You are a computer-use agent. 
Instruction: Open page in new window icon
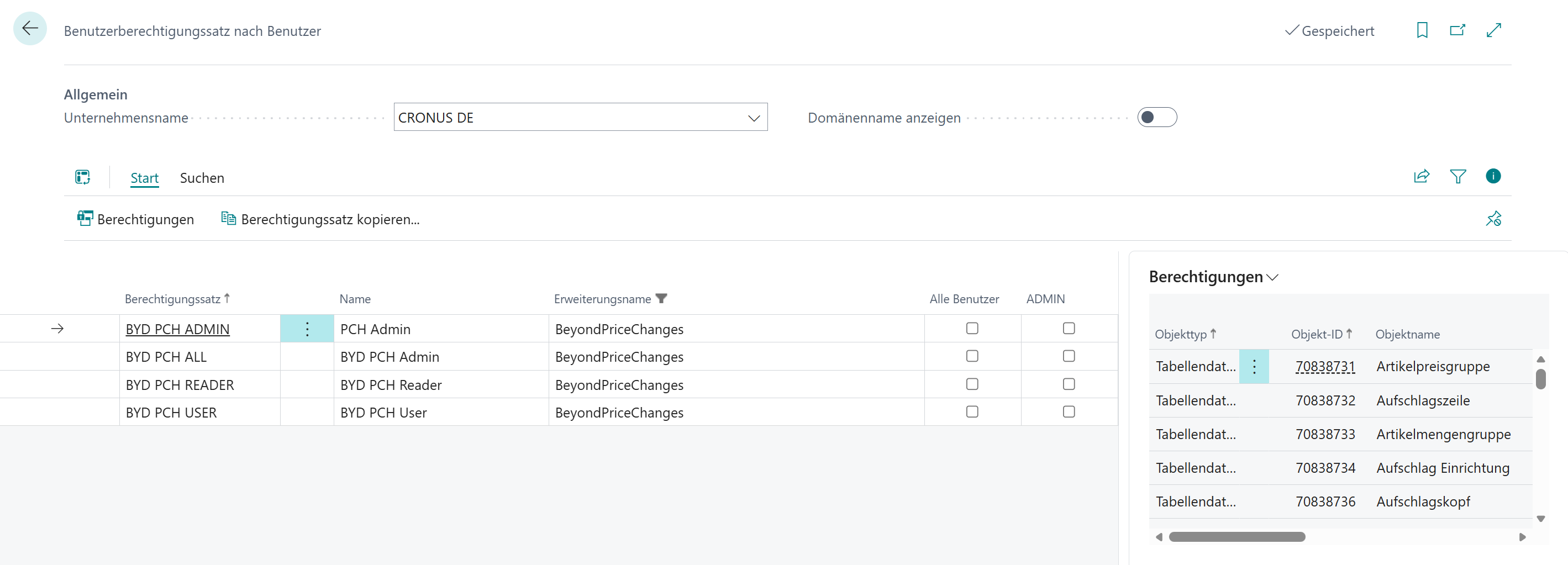click(x=1457, y=30)
